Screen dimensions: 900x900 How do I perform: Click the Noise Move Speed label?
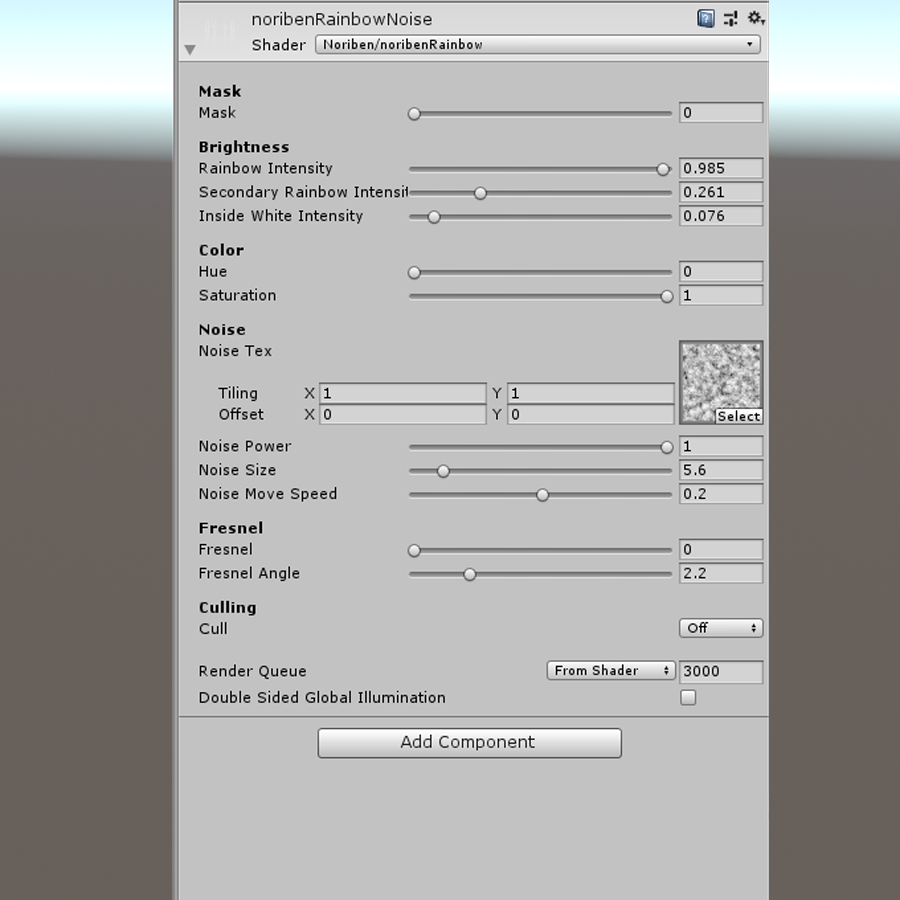click(268, 494)
